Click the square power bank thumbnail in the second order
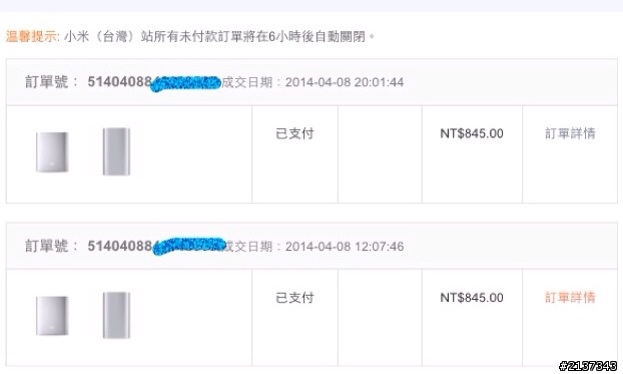623x374 pixels. click(52, 316)
